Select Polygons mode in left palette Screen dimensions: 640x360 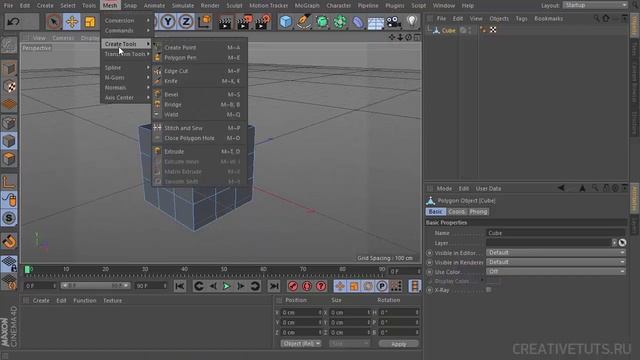tap(9, 158)
